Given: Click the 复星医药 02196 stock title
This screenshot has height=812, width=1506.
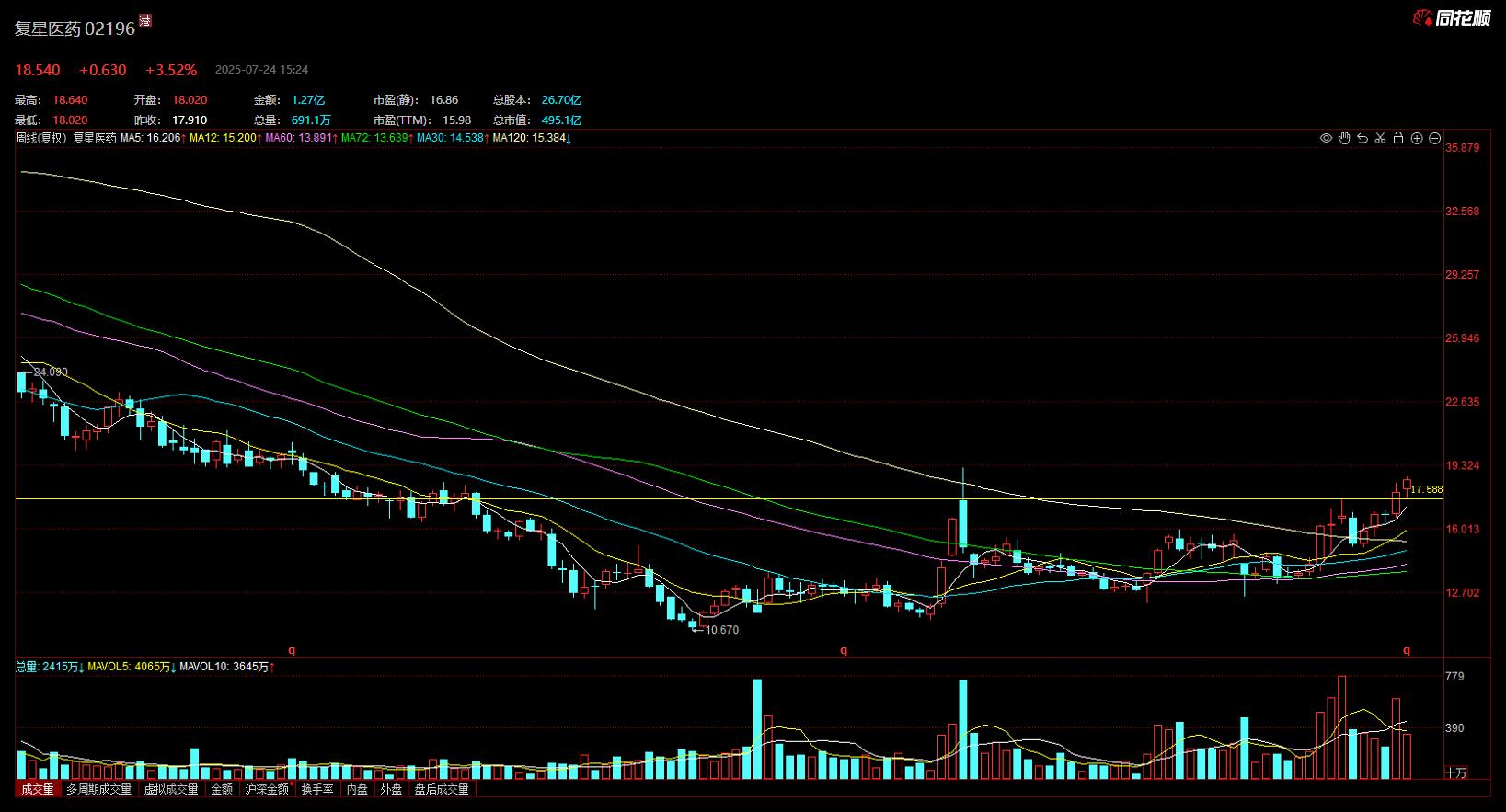Looking at the screenshot, I should (75, 29).
